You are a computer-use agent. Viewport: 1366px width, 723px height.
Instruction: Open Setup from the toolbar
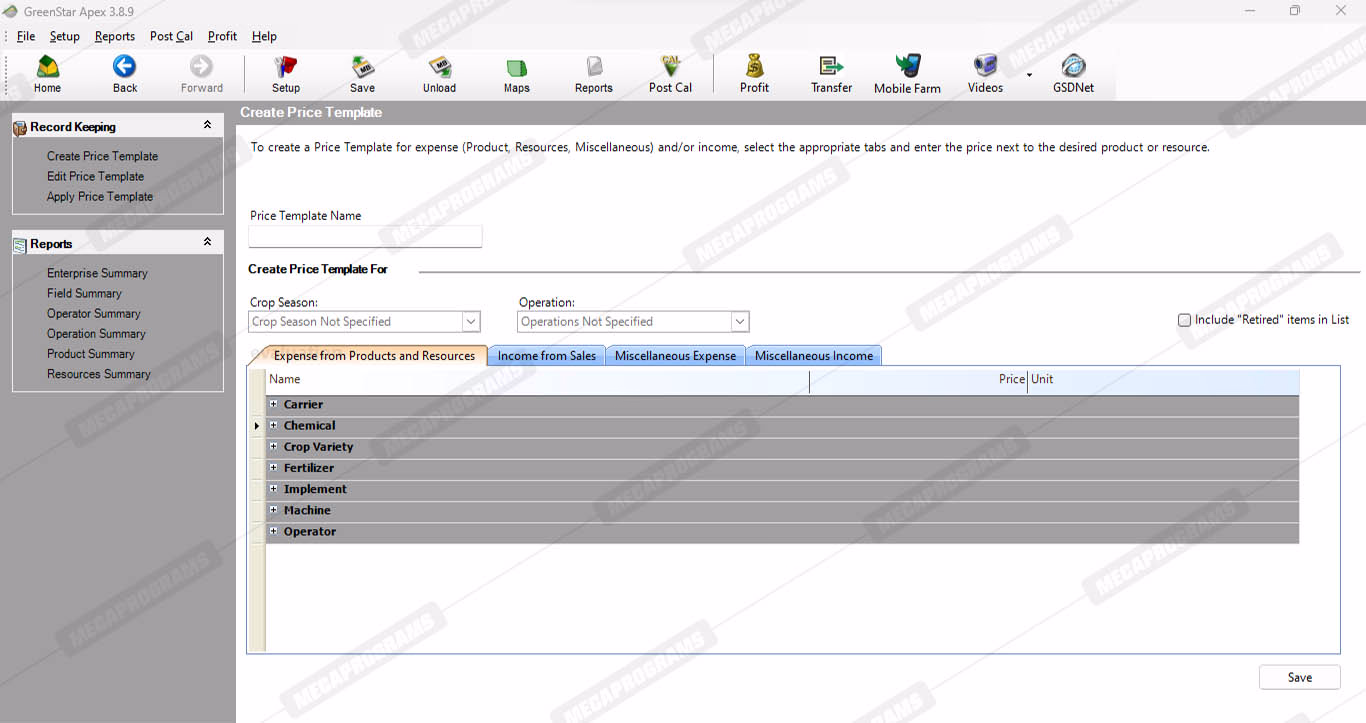click(286, 74)
